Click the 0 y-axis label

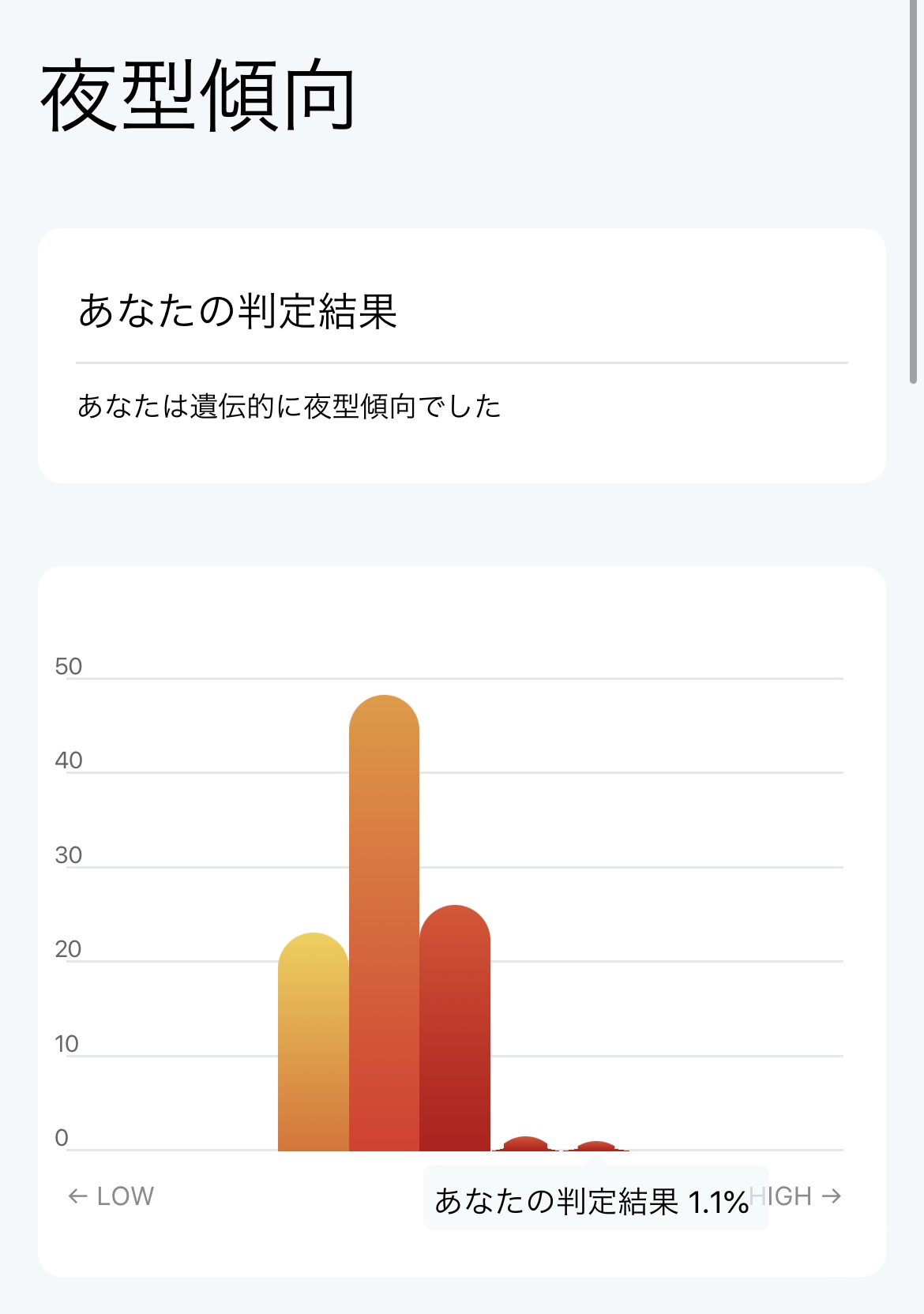tap(62, 1138)
